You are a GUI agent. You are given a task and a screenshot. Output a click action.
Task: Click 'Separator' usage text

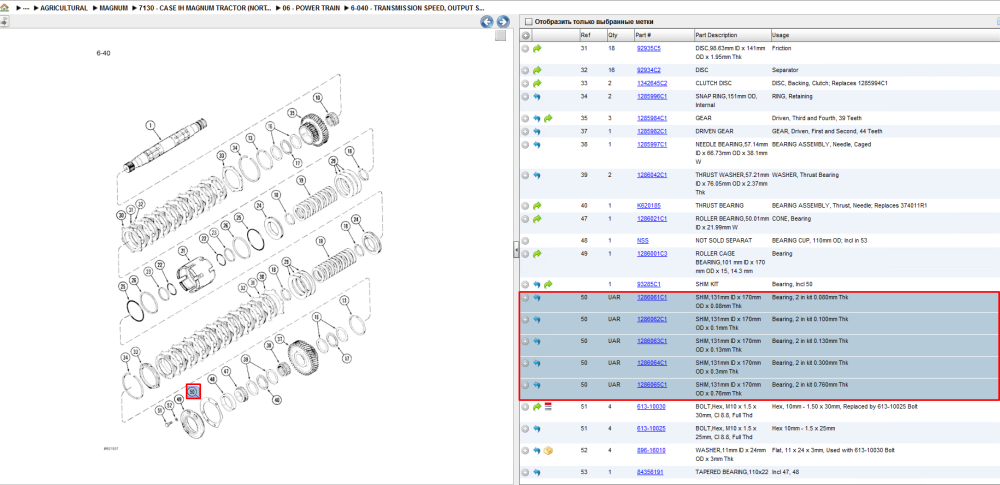784,70
